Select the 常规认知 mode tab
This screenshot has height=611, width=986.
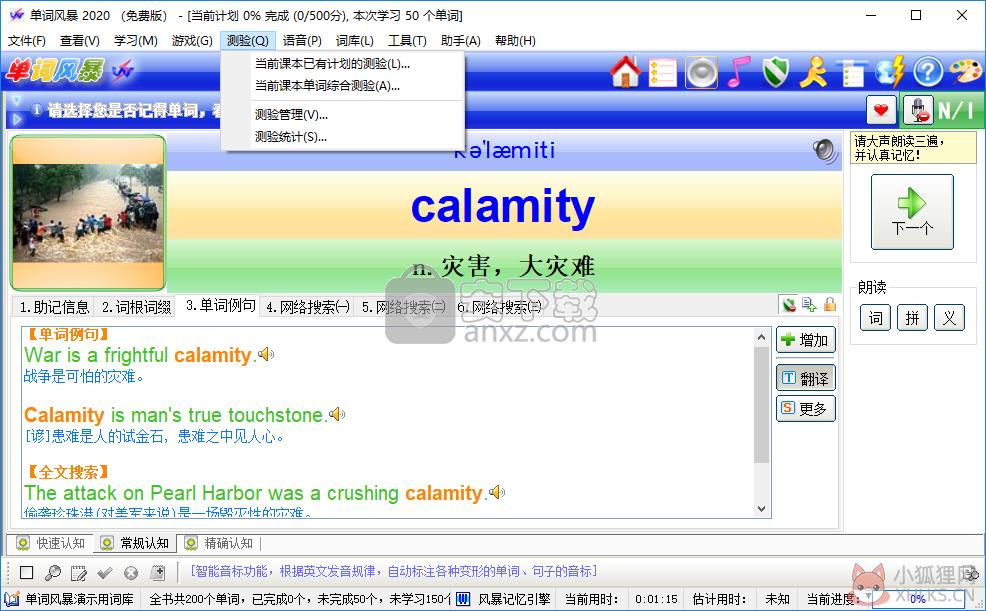click(x=136, y=543)
